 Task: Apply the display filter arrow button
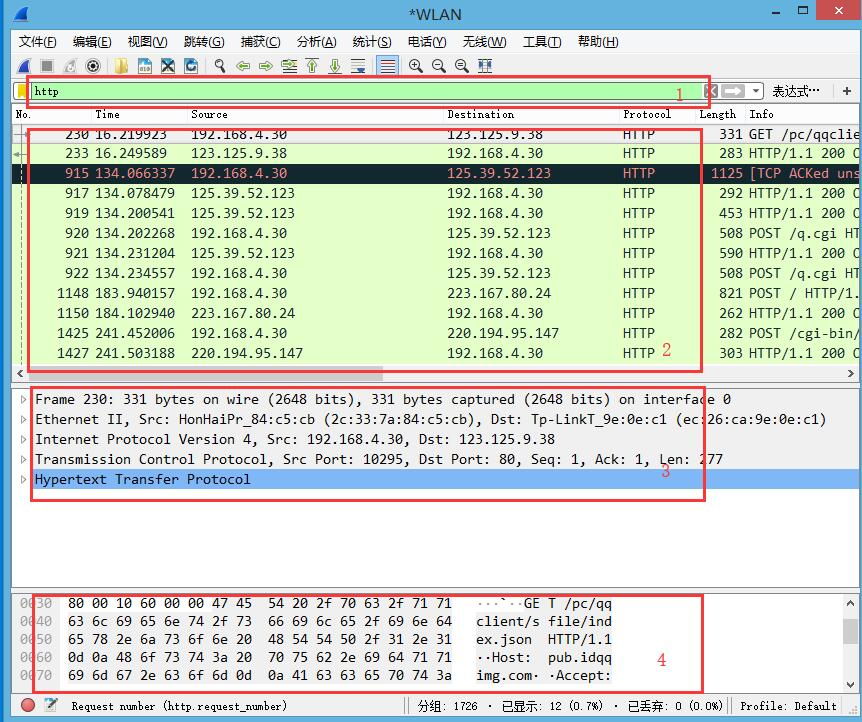733,91
